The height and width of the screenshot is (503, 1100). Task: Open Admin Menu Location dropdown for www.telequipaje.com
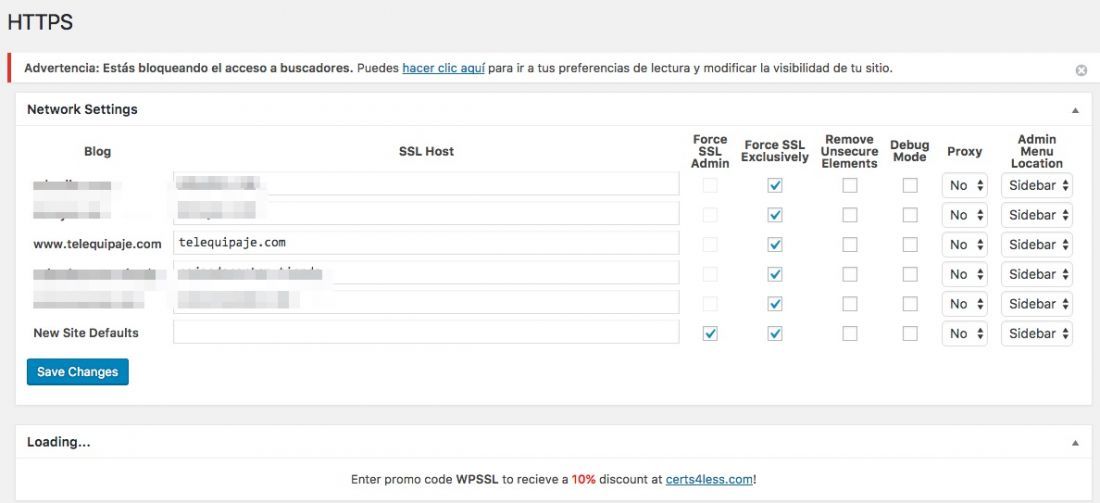point(1037,245)
